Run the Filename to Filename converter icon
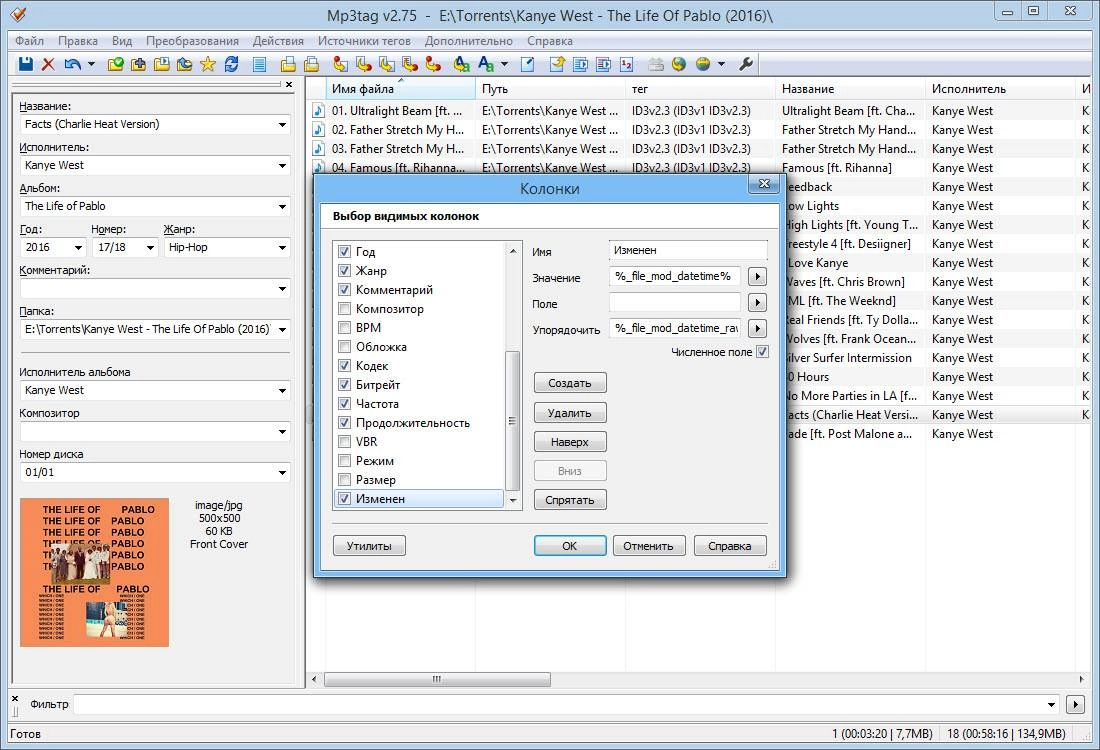Screen dimensions: 1100x750 387,65
